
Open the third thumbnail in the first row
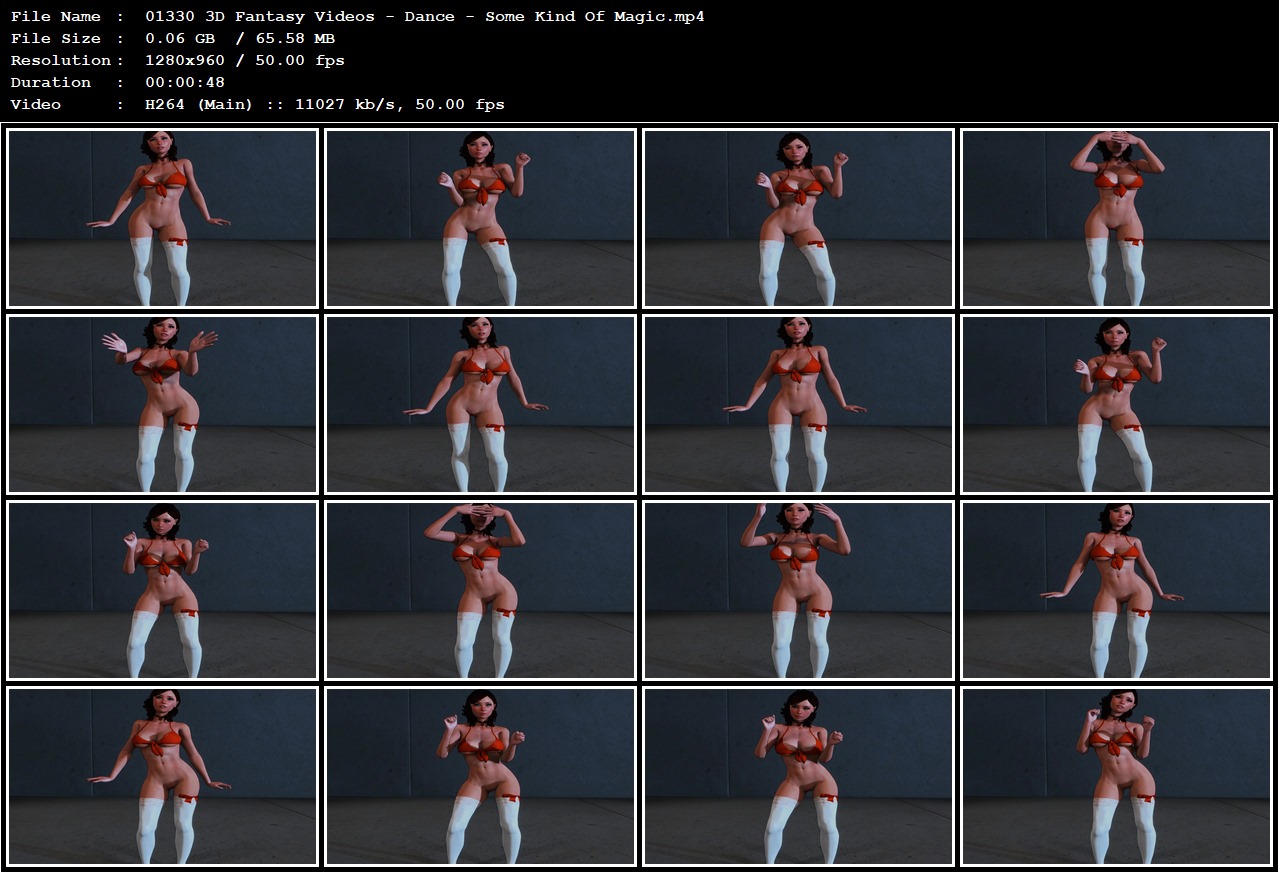click(798, 218)
